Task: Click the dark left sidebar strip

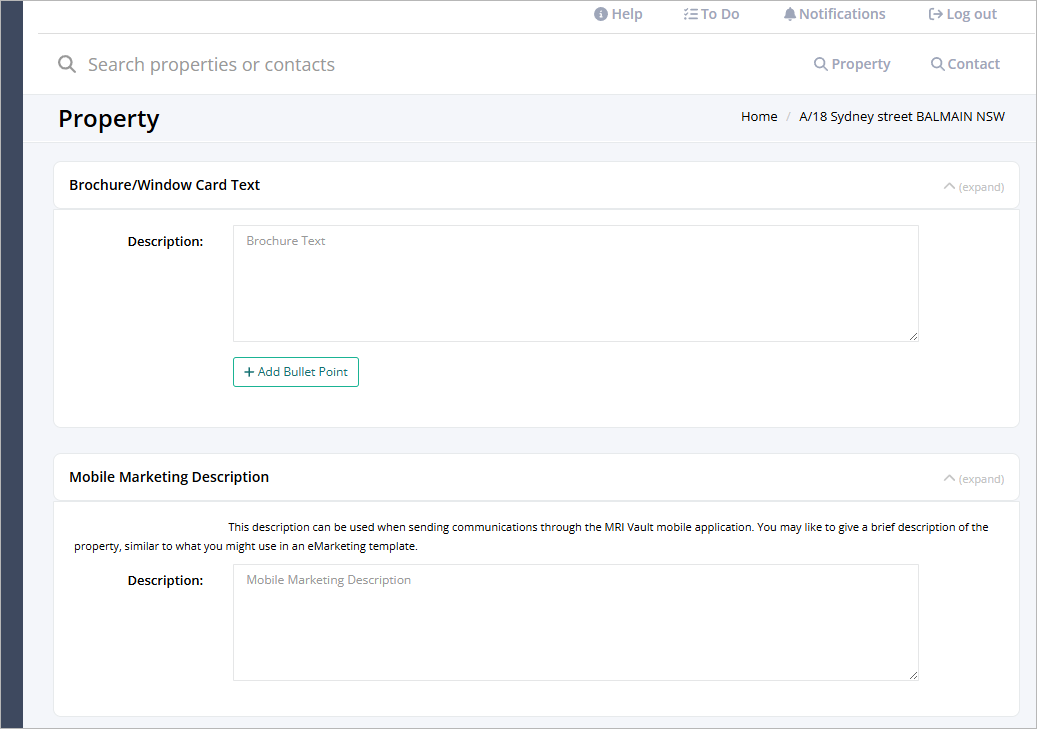Action: (12, 364)
